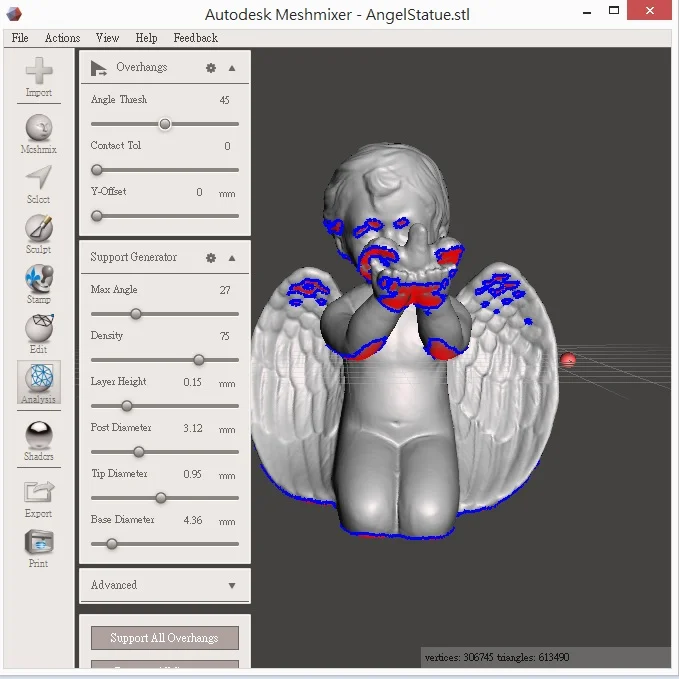Click the Y-Offset value field
This screenshot has height=679, width=679.
click(199, 192)
